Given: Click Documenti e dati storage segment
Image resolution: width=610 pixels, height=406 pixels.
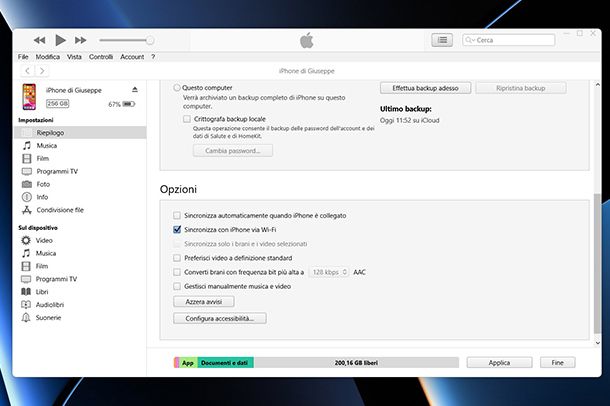Looking at the screenshot, I should pos(225,362).
